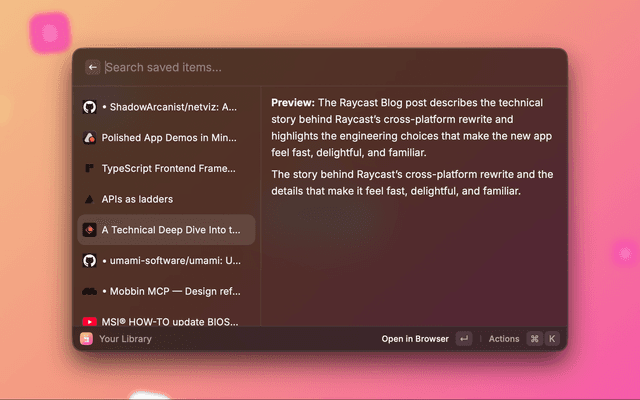This screenshot has height=400, width=640.
Task: Click the K key icon
Action: 552,339
